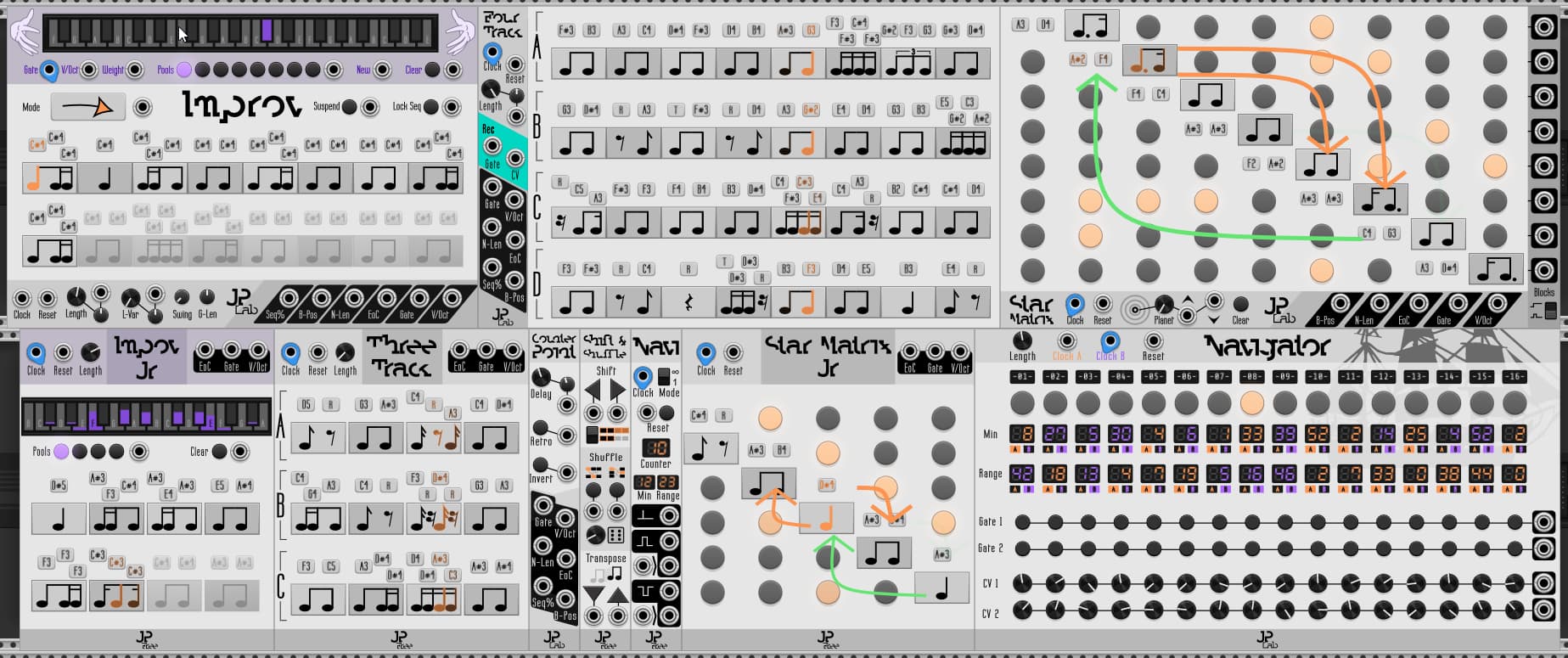Select Navigator step 01 tab label
The height and width of the screenshot is (658, 1568).
tap(1022, 377)
